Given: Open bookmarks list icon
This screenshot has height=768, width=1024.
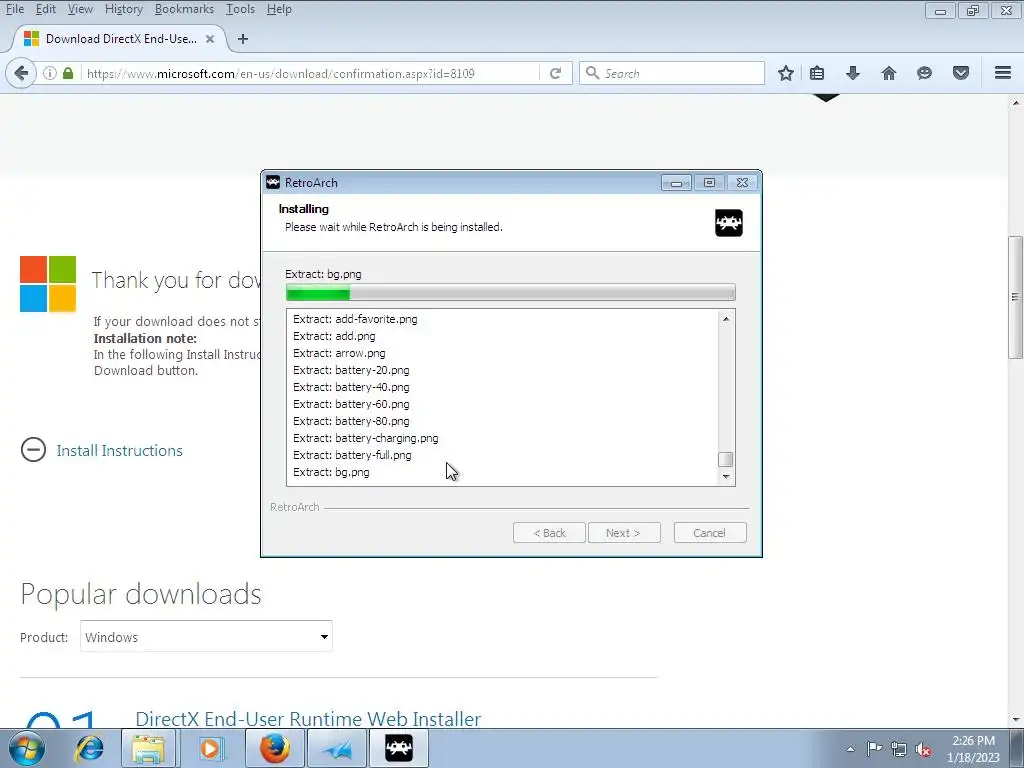Looking at the screenshot, I should 817,73.
